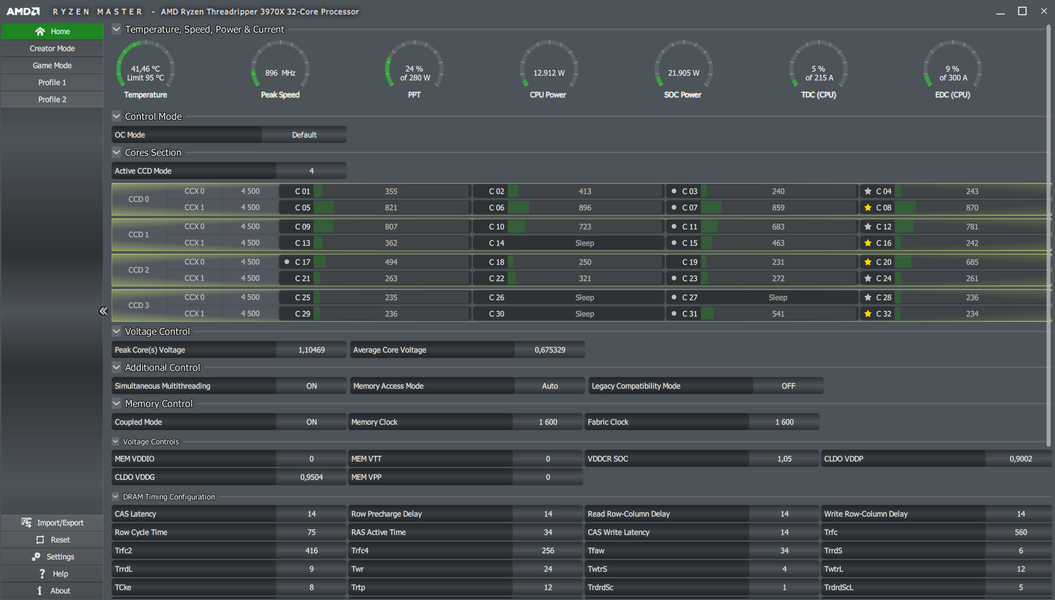The height and width of the screenshot is (600, 1055).
Task: Select Profile 1 tab
Action: (52, 82)
